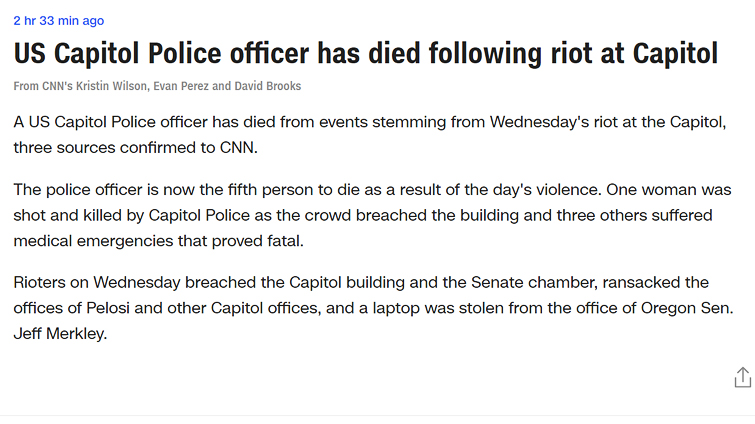Click the paragraph starting "A US Capitol Police officer"
755x424 pixels.
pos(369,135)
